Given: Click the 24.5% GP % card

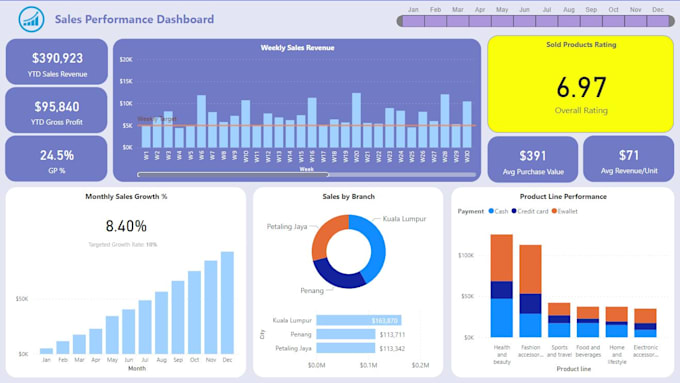Looking at the screenshot, I should click(x=56, y=159).
